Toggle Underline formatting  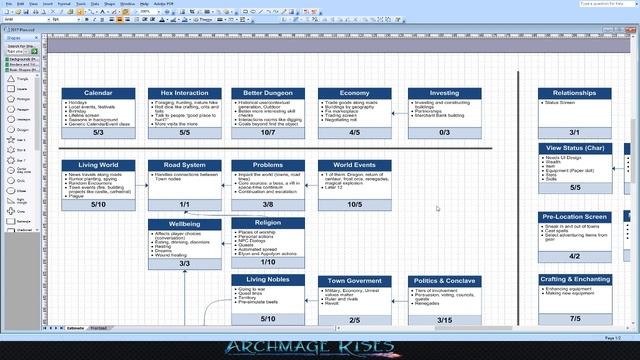(102, 20)
